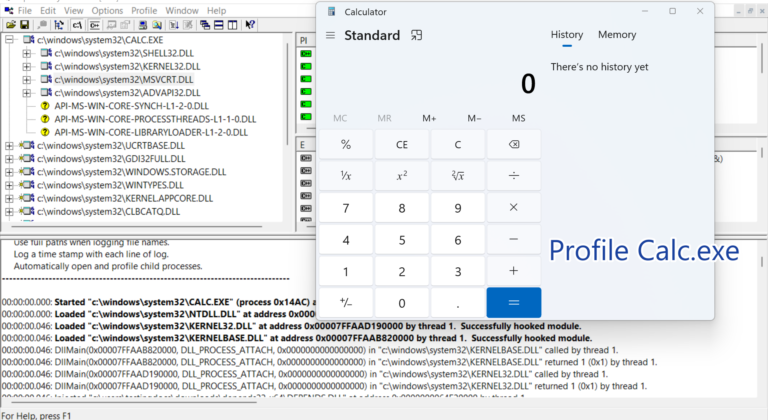This screenshot has width=768, height=420.
Task: Open the Calculator hamburger navigation menu
Action: click(x=330, y=36)
